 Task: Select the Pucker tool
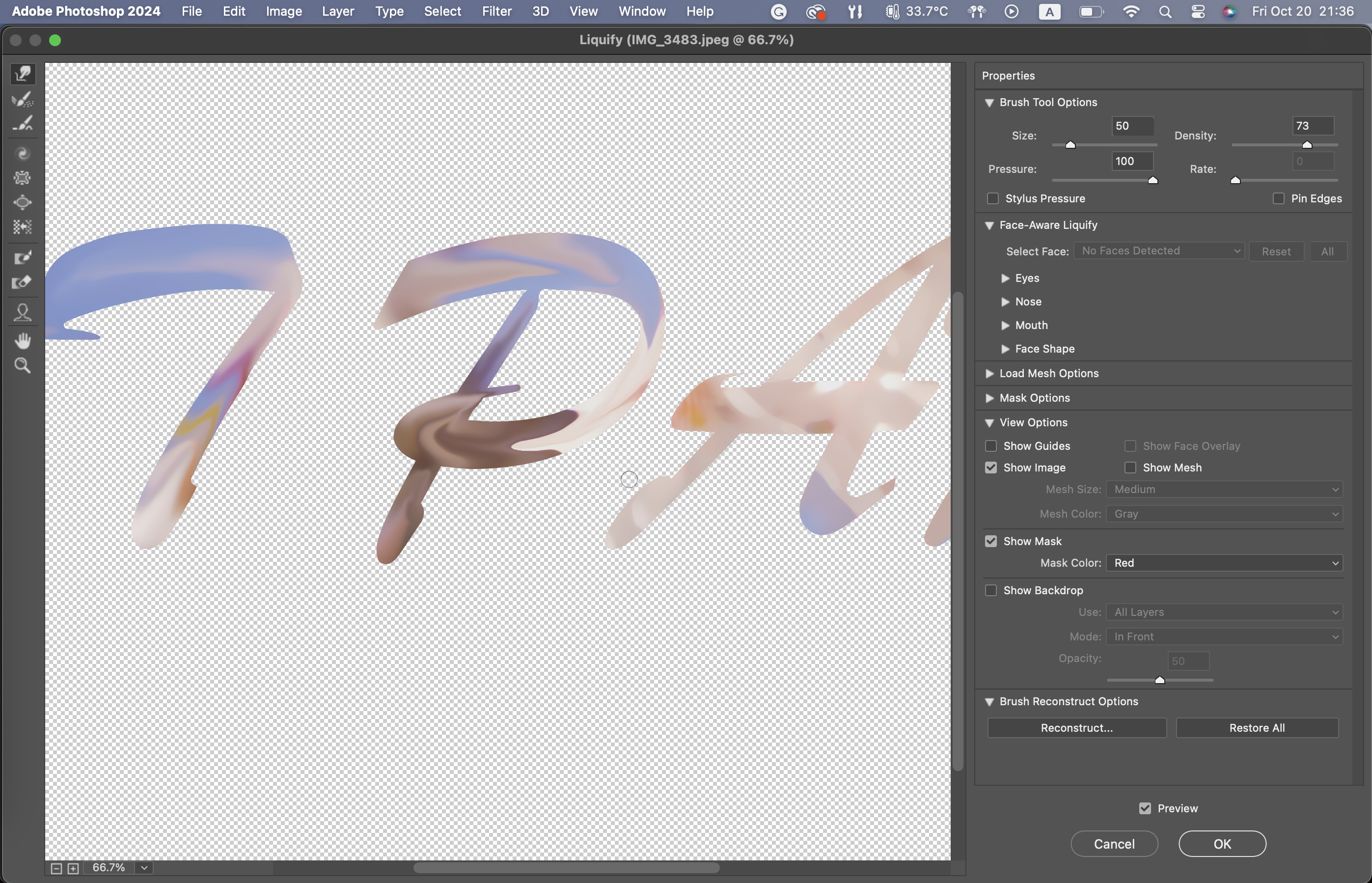coord(23,178)
